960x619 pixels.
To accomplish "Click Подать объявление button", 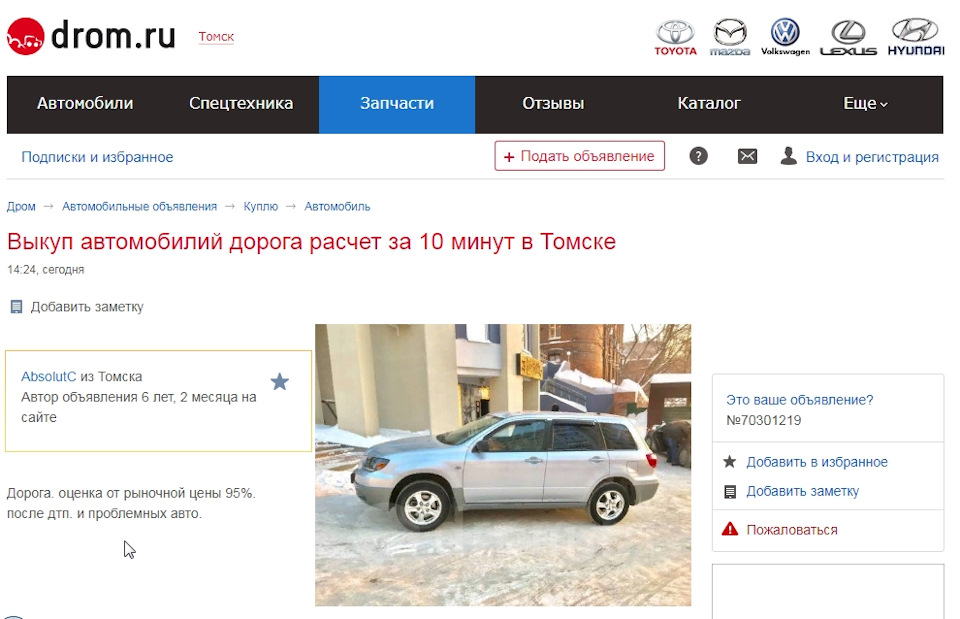I will click(580, 156).
